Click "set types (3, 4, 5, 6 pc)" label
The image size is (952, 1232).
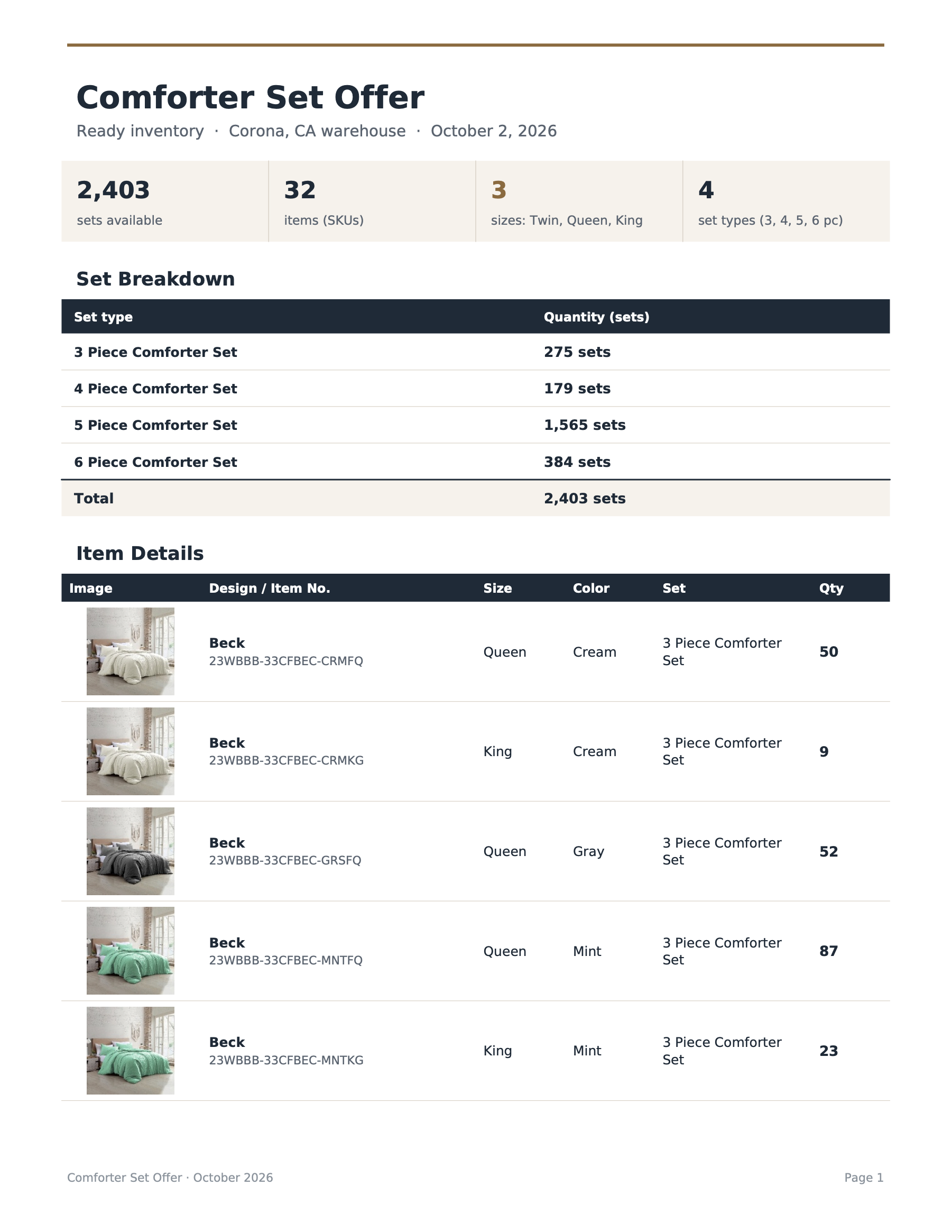770,220
